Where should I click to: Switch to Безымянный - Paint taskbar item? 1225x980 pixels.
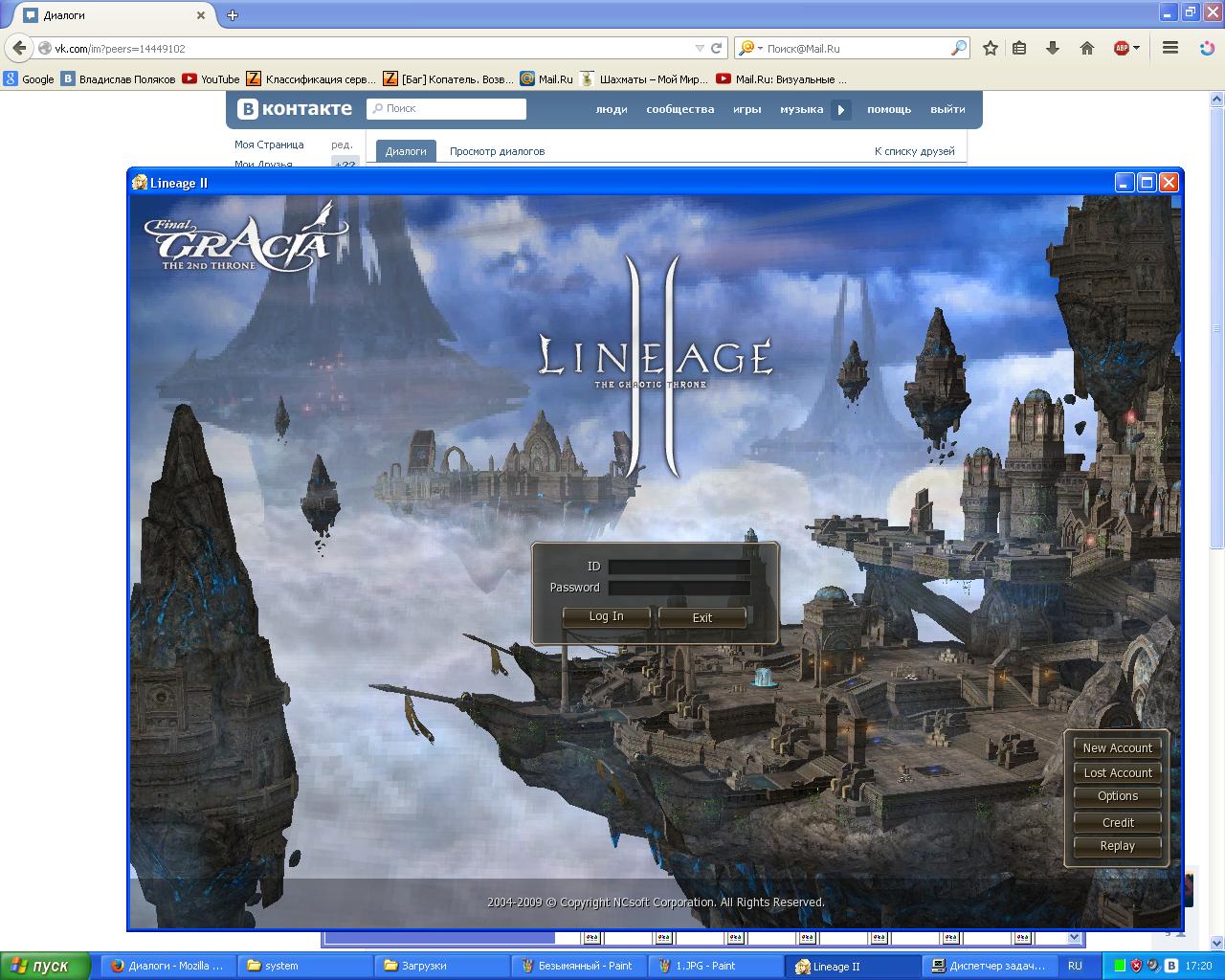579,967
